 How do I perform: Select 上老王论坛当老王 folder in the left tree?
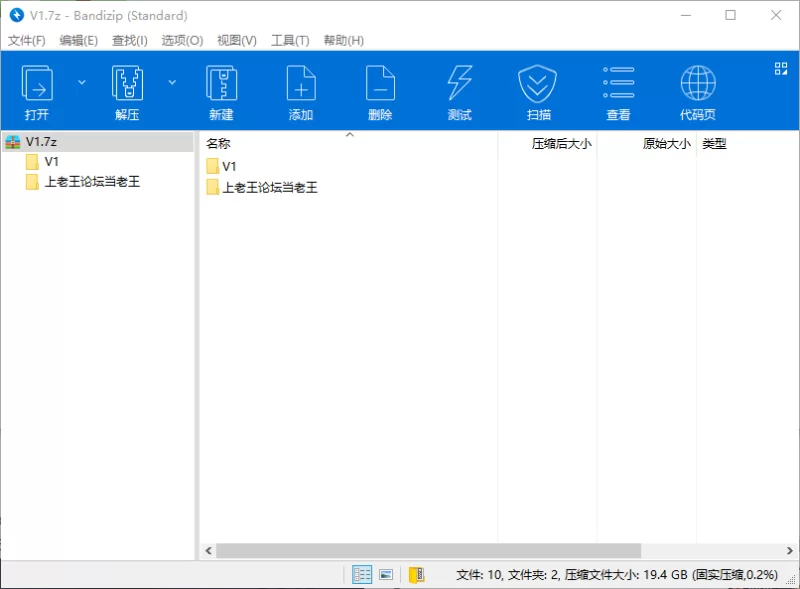(x=83, y=182)
